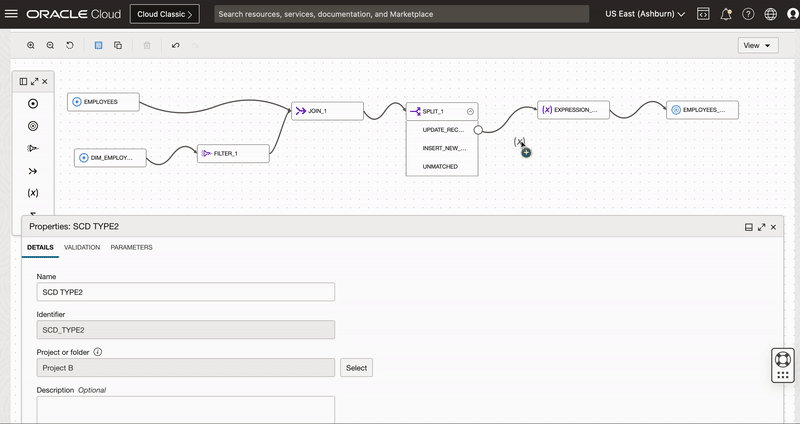Viewport: 800px width, 424px height.
Task: Open the user profile menu
Action: pyautogui.click(x=793, y=14)
